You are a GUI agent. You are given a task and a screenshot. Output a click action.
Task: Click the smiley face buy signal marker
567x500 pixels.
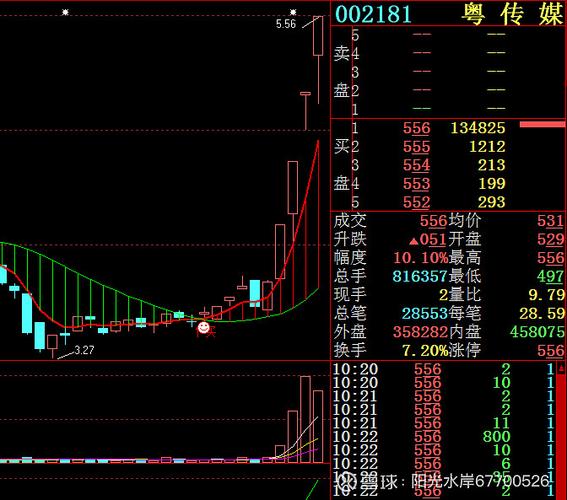[204, 328]
